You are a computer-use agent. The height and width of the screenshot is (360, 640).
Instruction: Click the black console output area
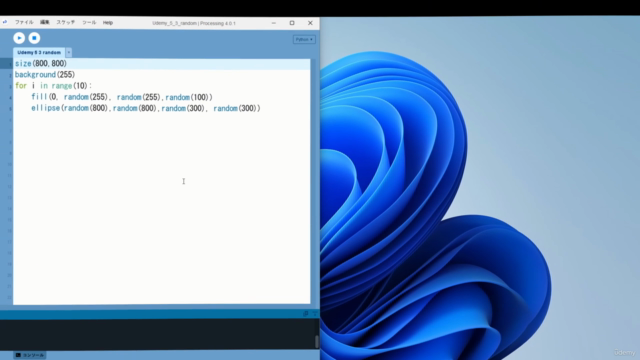(157, 335)
